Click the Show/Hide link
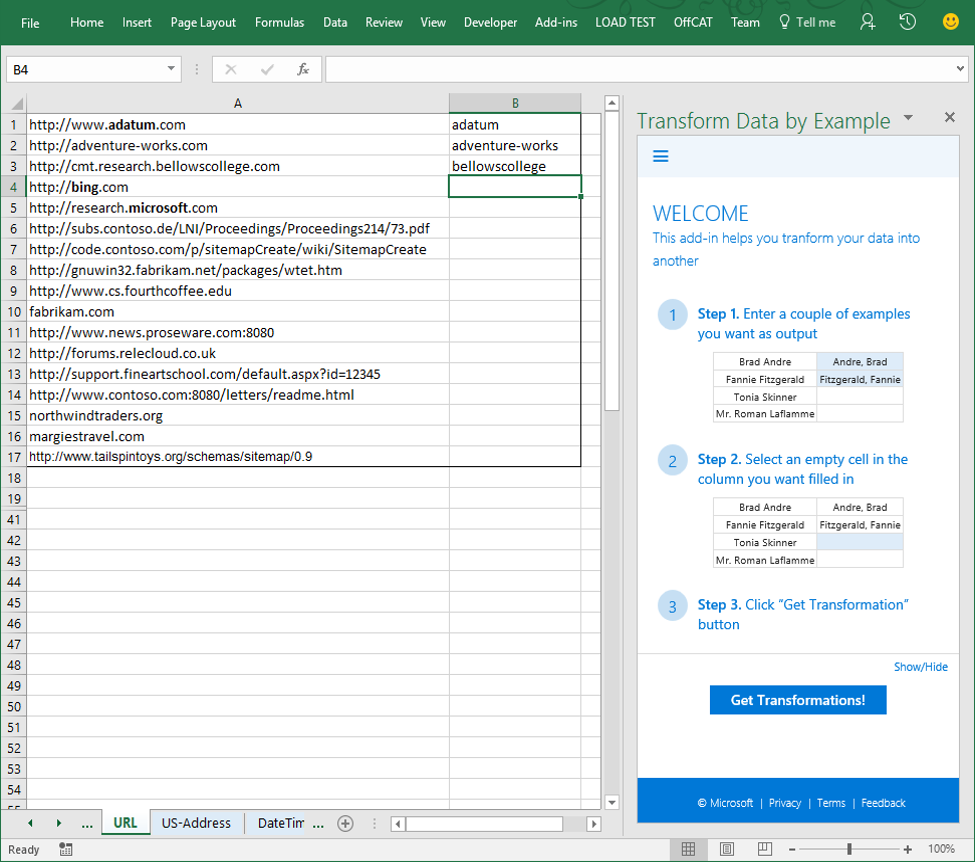The image size is (975, 862). click(x=920, y=667)
